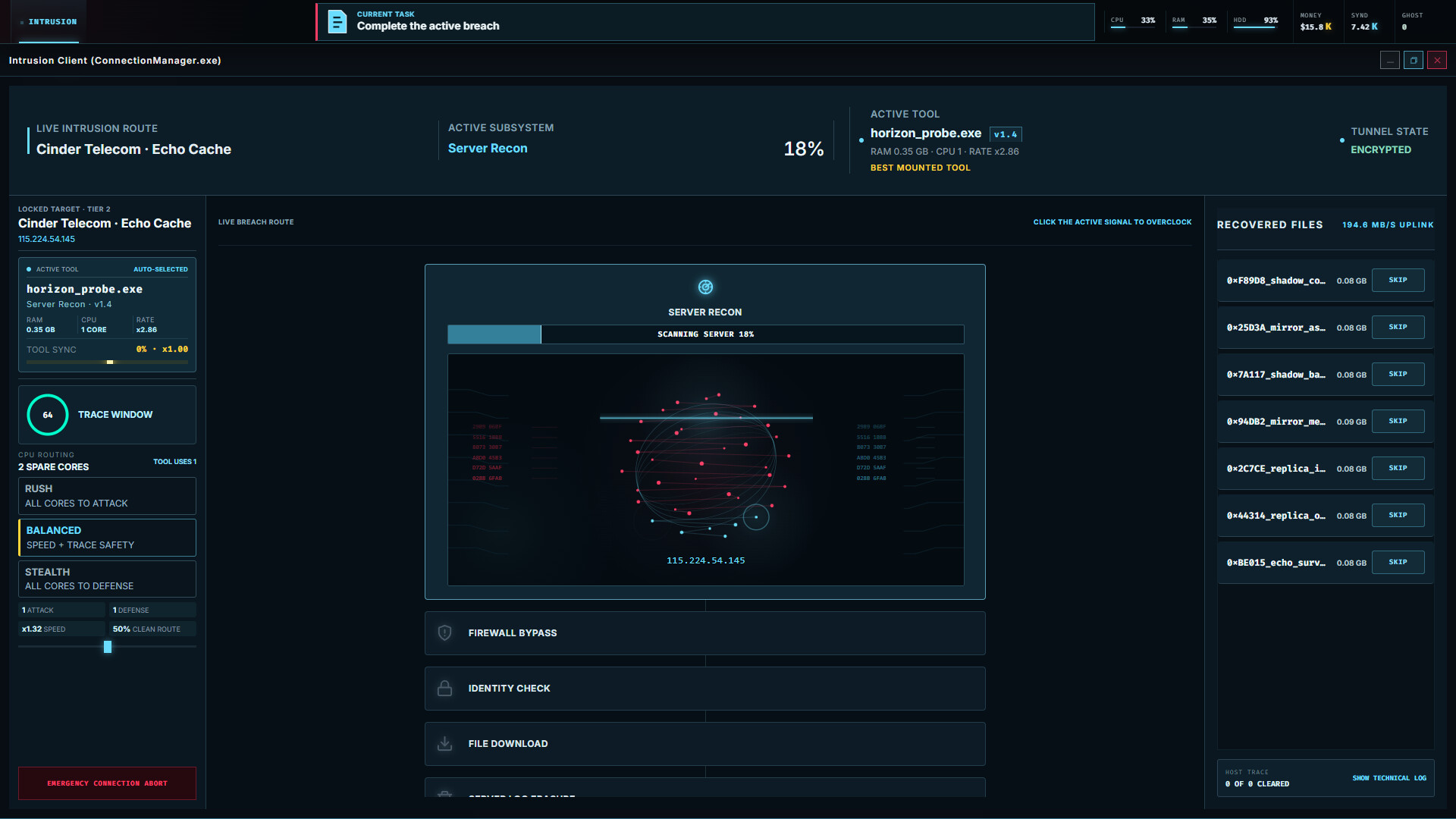Click the target IP 115.224.54.145 in left panel
1456x819 pixels.
pos(47,239)
